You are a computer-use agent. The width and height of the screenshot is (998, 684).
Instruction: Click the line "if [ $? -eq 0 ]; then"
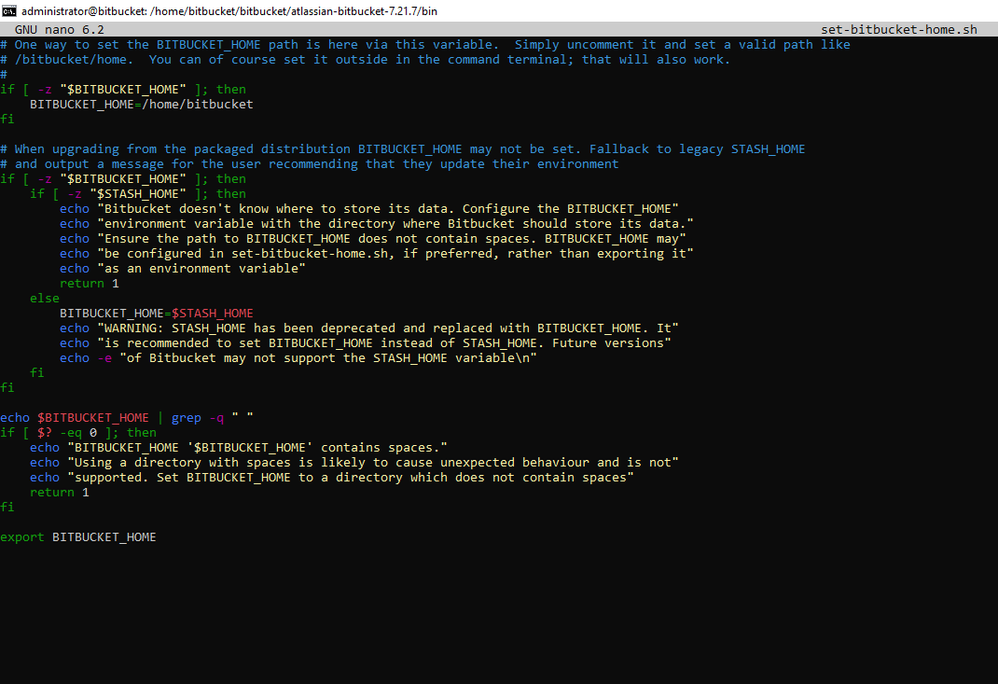point(78,433)
